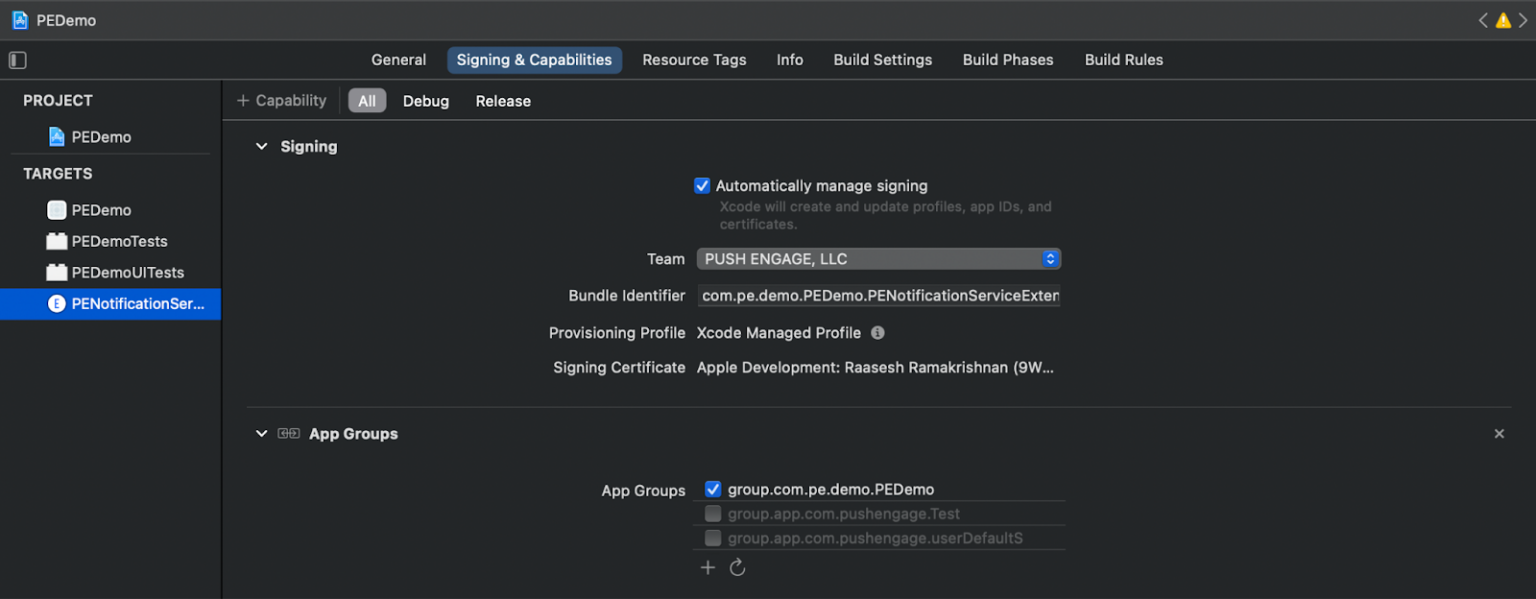
Task: Select the PEDemoTests target icon in the sidebar
Action: click(x=57, y=241)
